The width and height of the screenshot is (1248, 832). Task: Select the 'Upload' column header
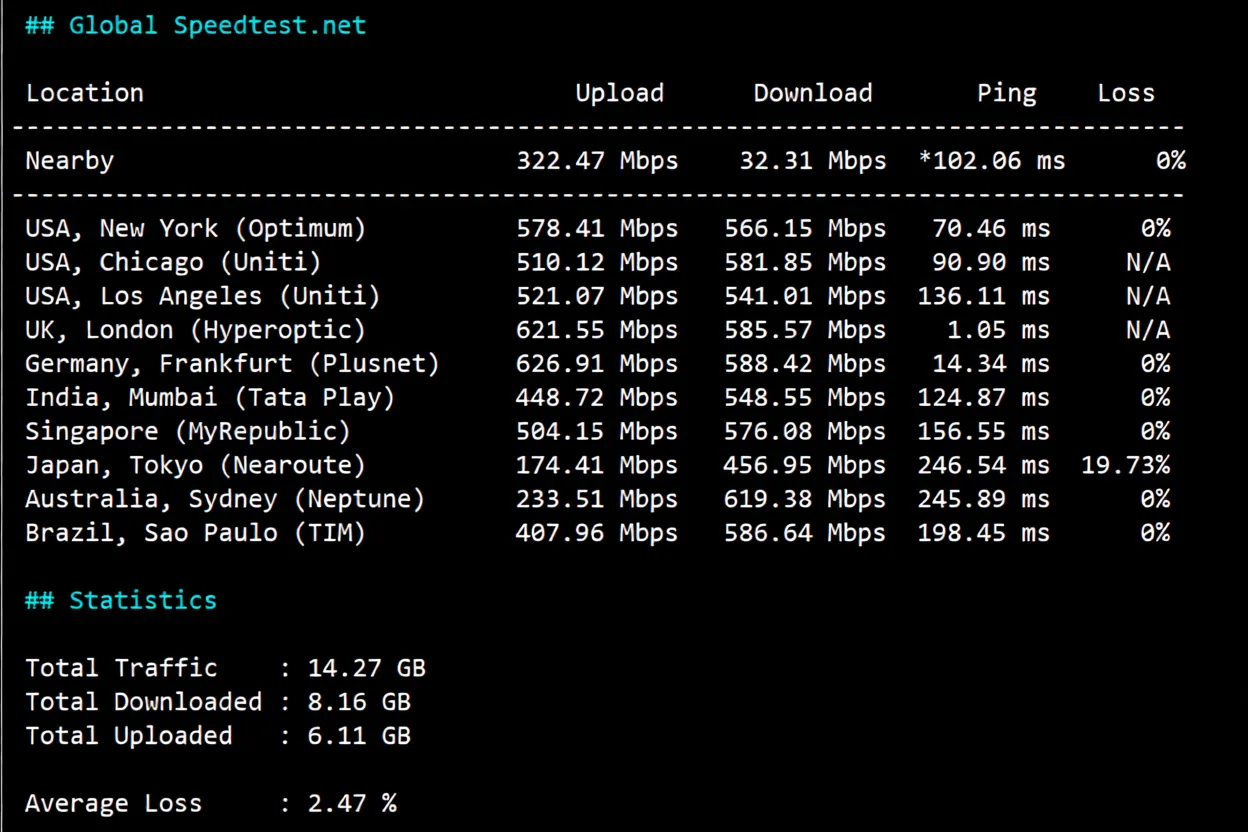[x=619, y=93]
